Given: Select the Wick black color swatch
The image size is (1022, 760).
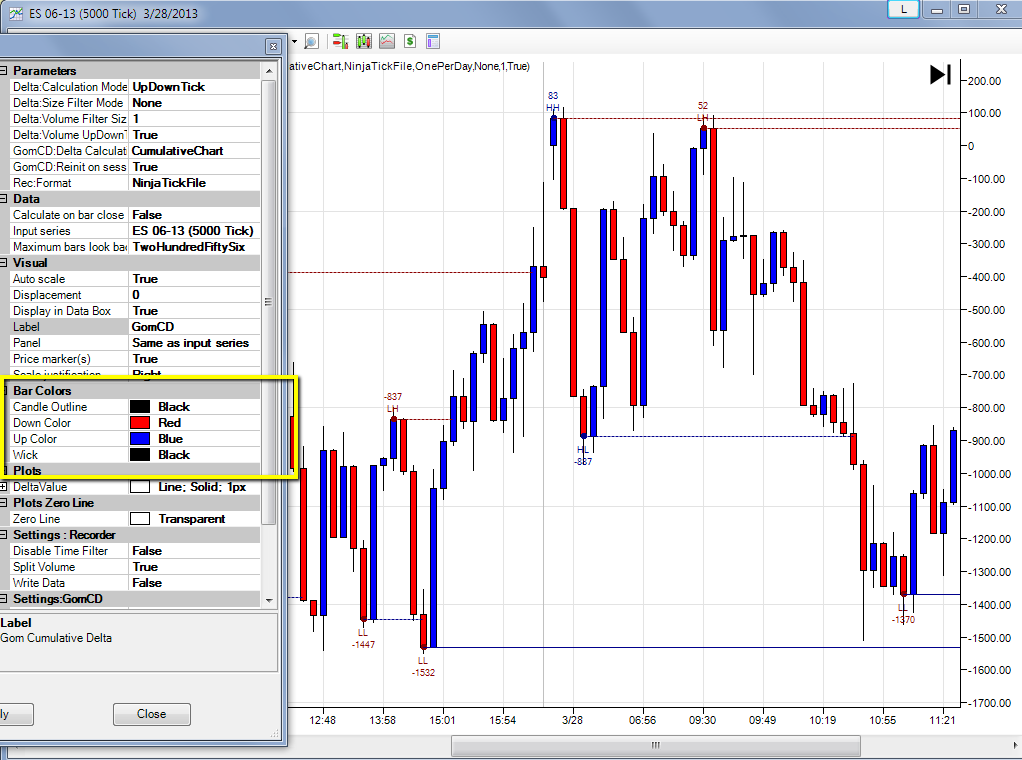Looking at the screenshot, I should pyautogui.click(x=140, y=455).
